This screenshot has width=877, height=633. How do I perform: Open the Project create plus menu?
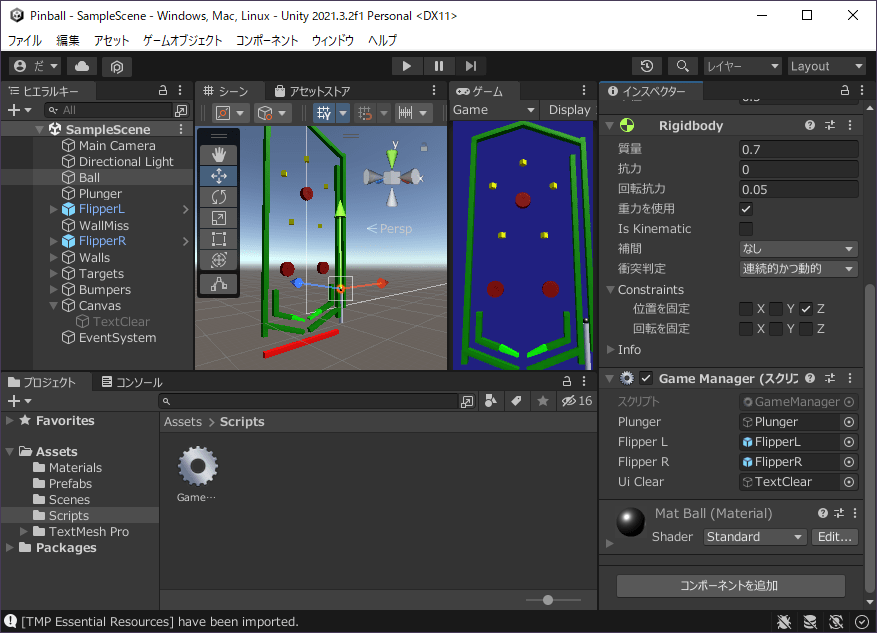[19, 401]
